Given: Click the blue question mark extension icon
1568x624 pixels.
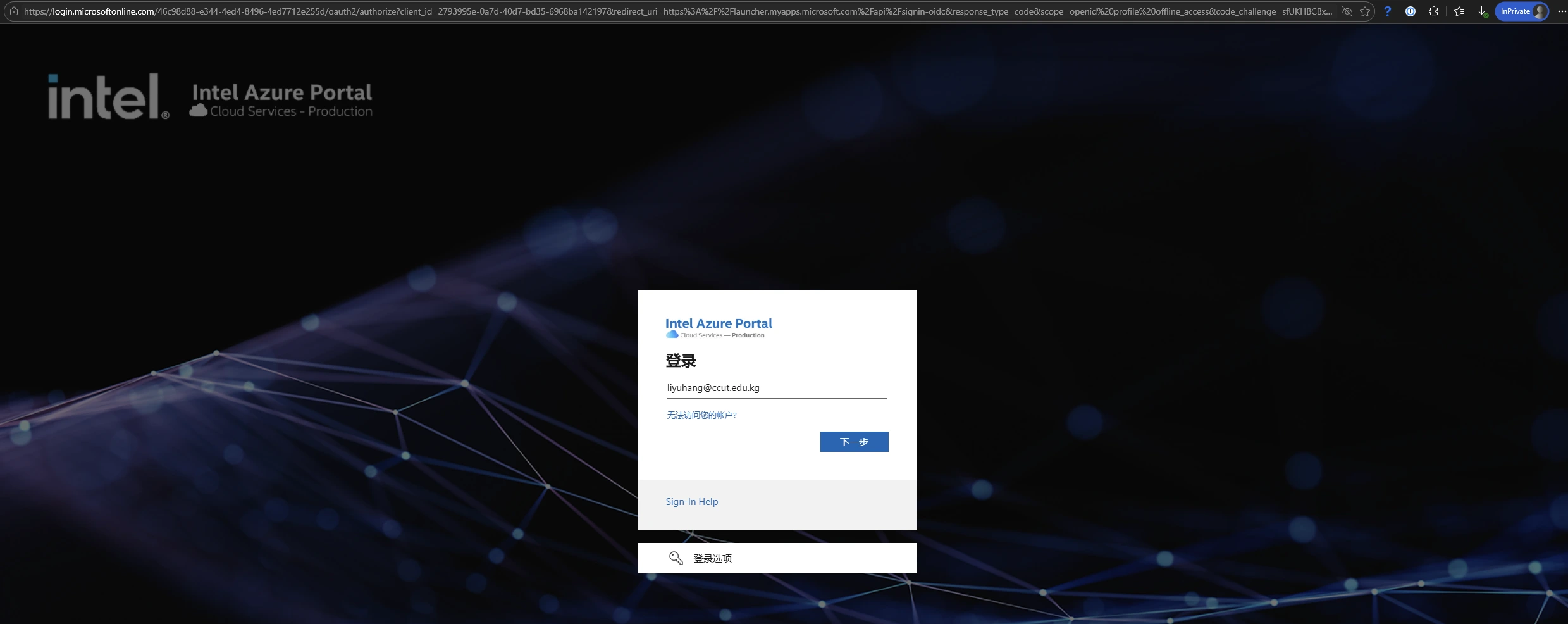Looking at the screenshot, I should 1387,11.
